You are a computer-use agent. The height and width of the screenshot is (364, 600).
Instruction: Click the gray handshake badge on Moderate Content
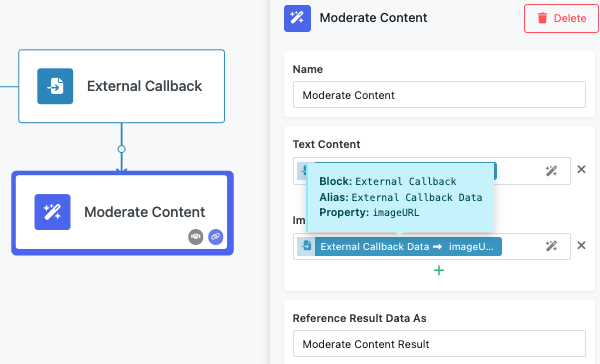click(196, 237)
